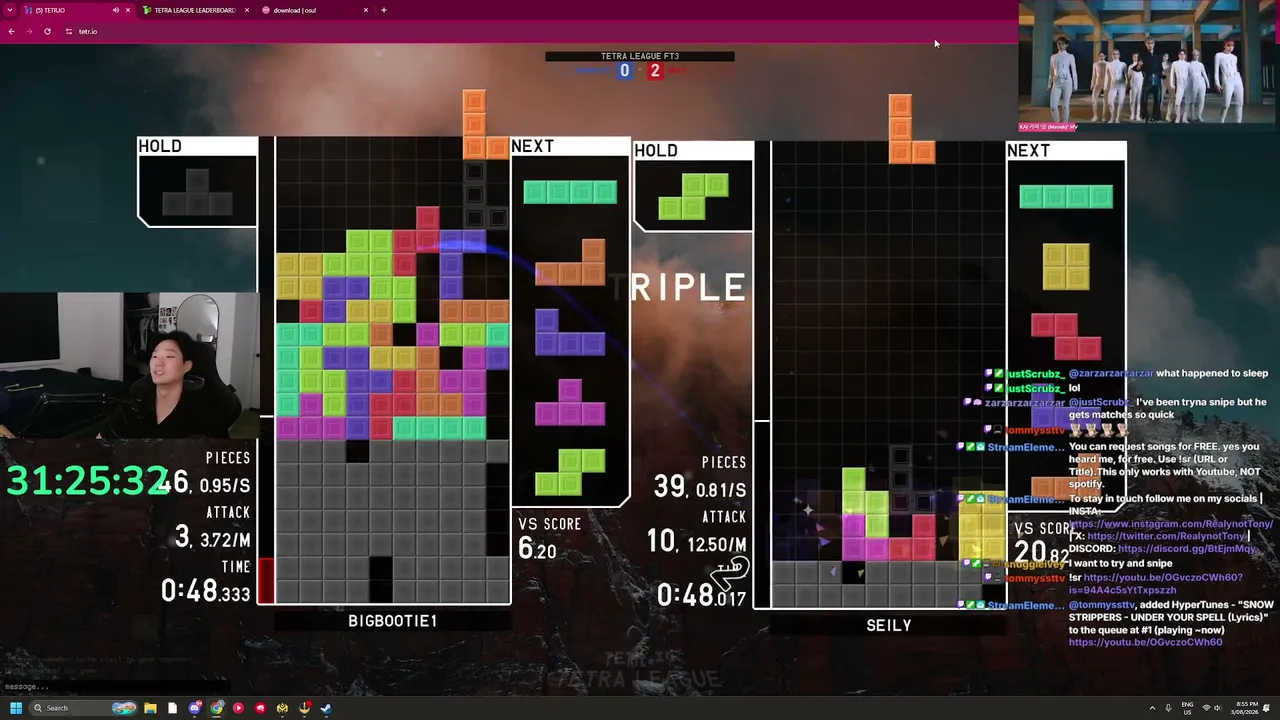The height and width of the screenshot is (720, 1280).
Task: Click the green I piece in BIGBOOTIE1's next queue
Action: pyautogui.click(x=570, y=192)
